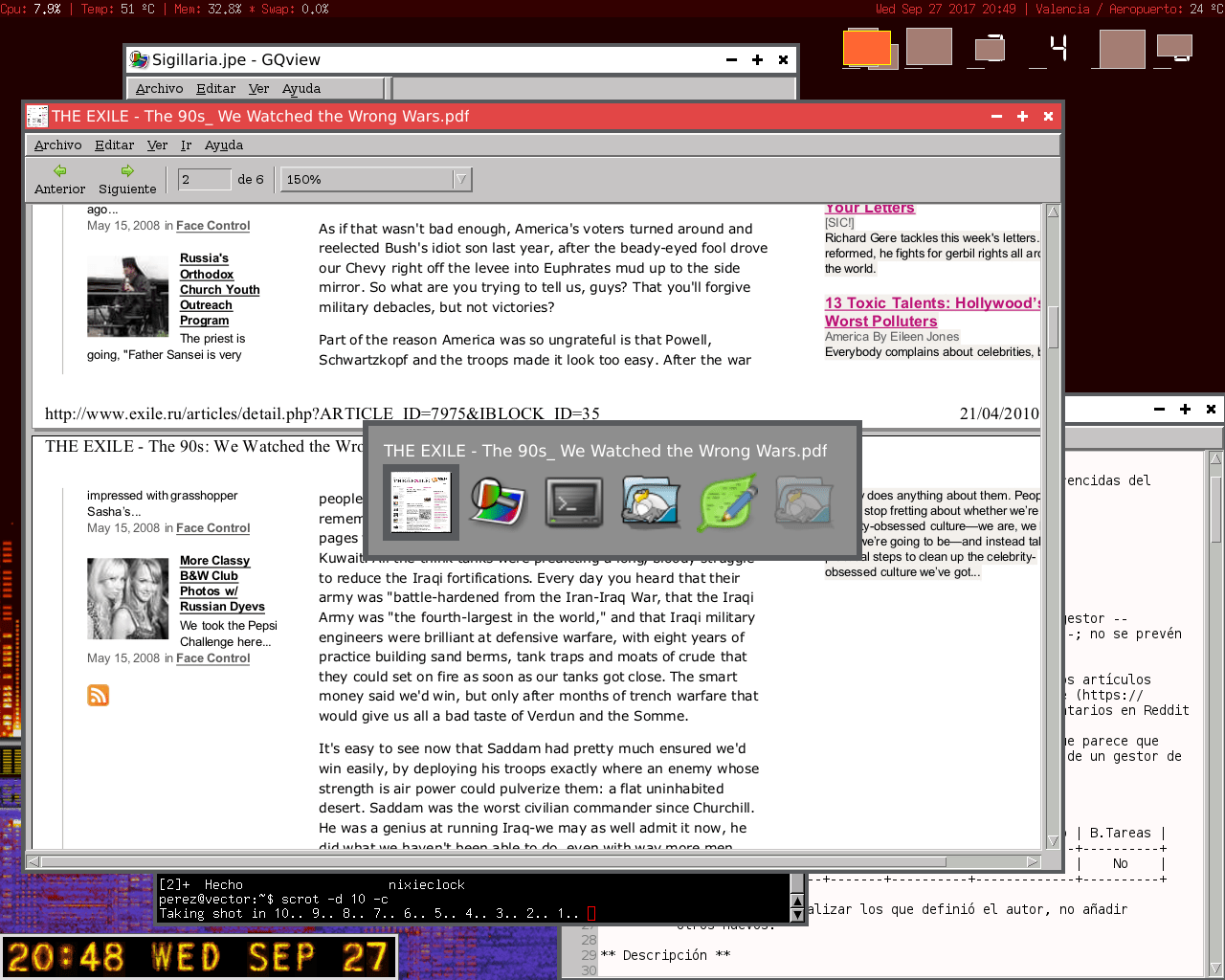Select the PDF page thumbnail in window switcher
The width and height of the screenshot is (1225, 980).
coord(421,502)
